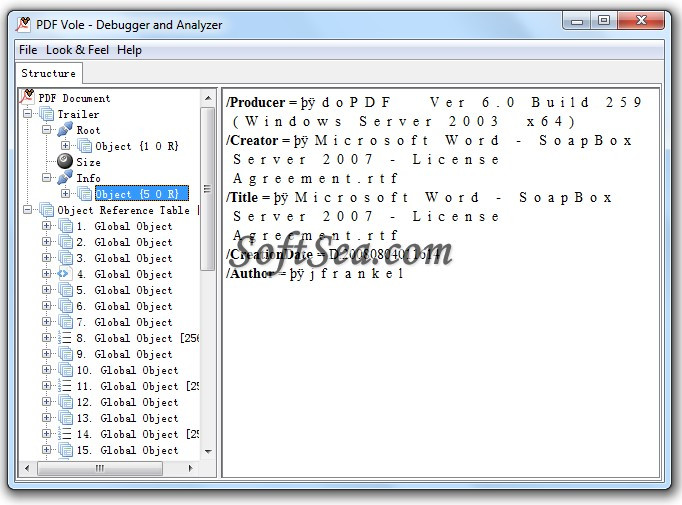Screen dimensions: 682x505
Task: Select the Structure tab
Action: [49, 73]
